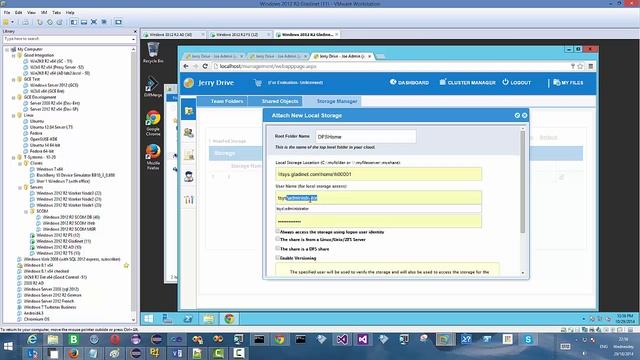This screenshot has height=360, width=640.
Task: Click the help icon on Attach New Local Storage dialog
Action: point(517,116)
